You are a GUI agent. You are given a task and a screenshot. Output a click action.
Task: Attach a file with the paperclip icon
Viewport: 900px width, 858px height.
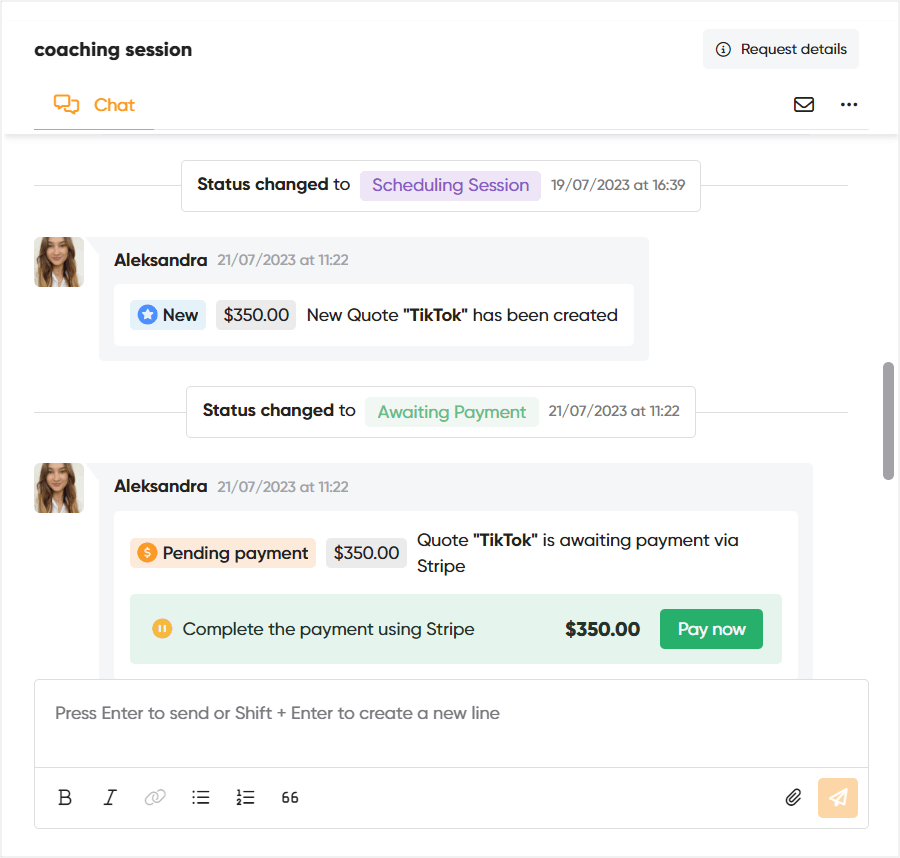point(793,798)
